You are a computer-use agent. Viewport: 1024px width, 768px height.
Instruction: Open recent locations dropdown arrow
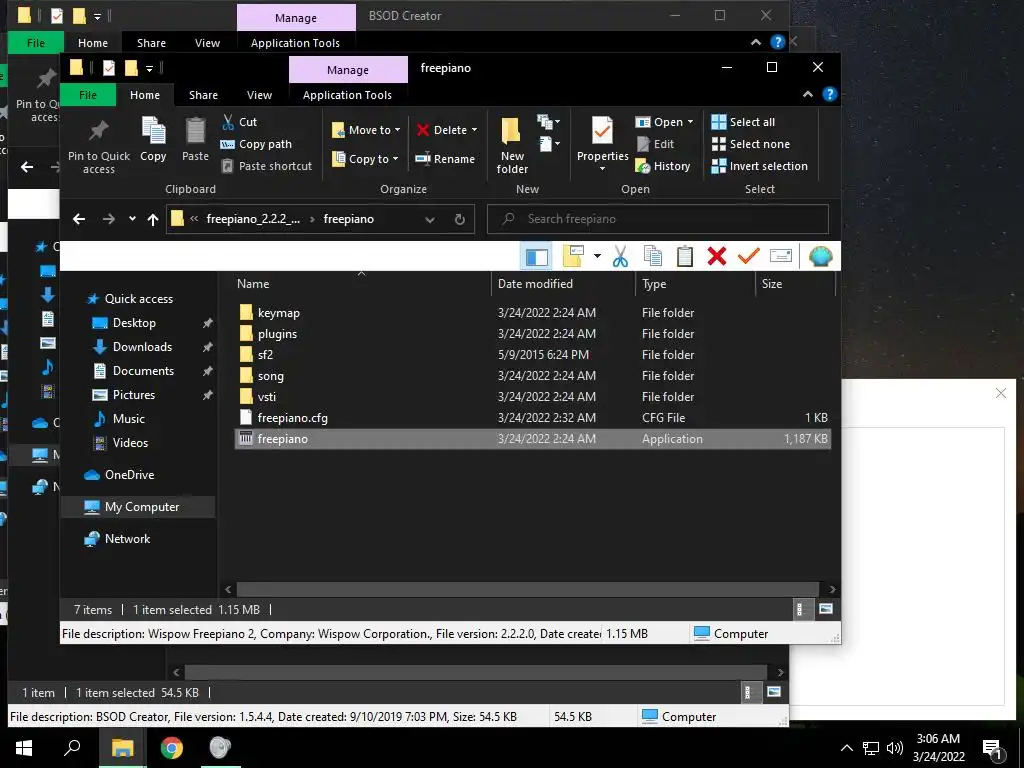(x=133, y=219)
